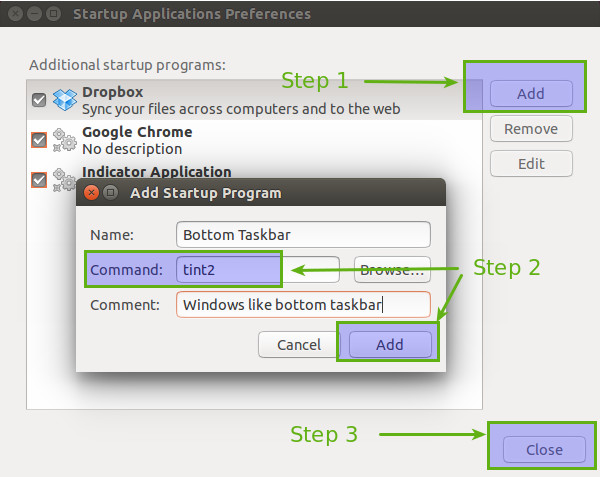The width and height of the screenshot is (600, 477).
Task: Cancel the Add Startup Program dialog
Action: tap(299, 345)
